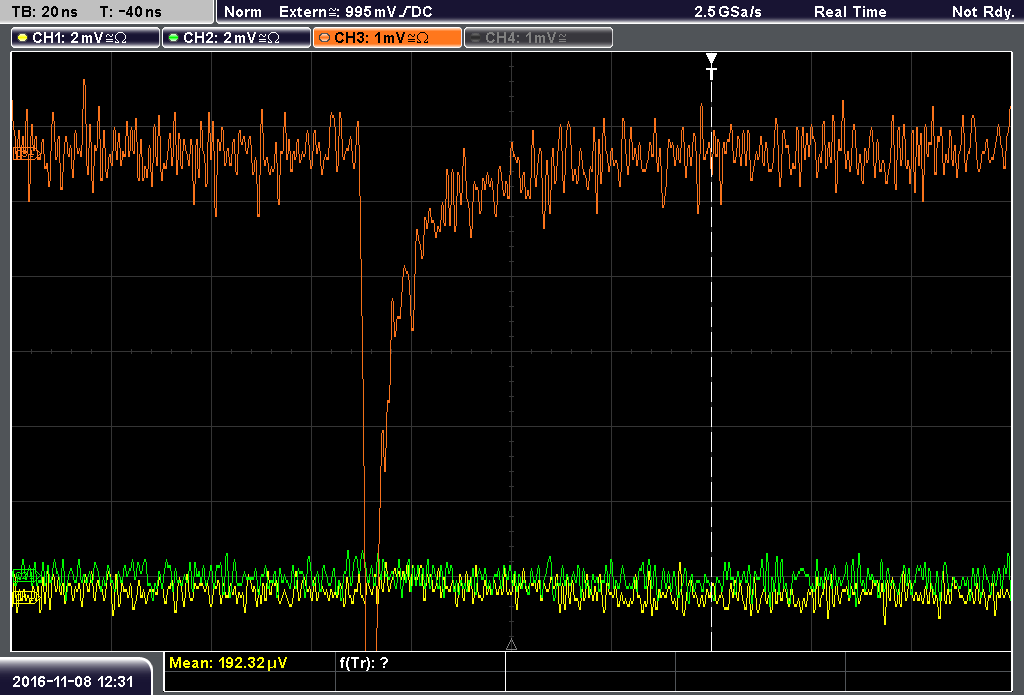
Task: Click the 2.5 GSa/s sample rate readout
Action: 728,12
